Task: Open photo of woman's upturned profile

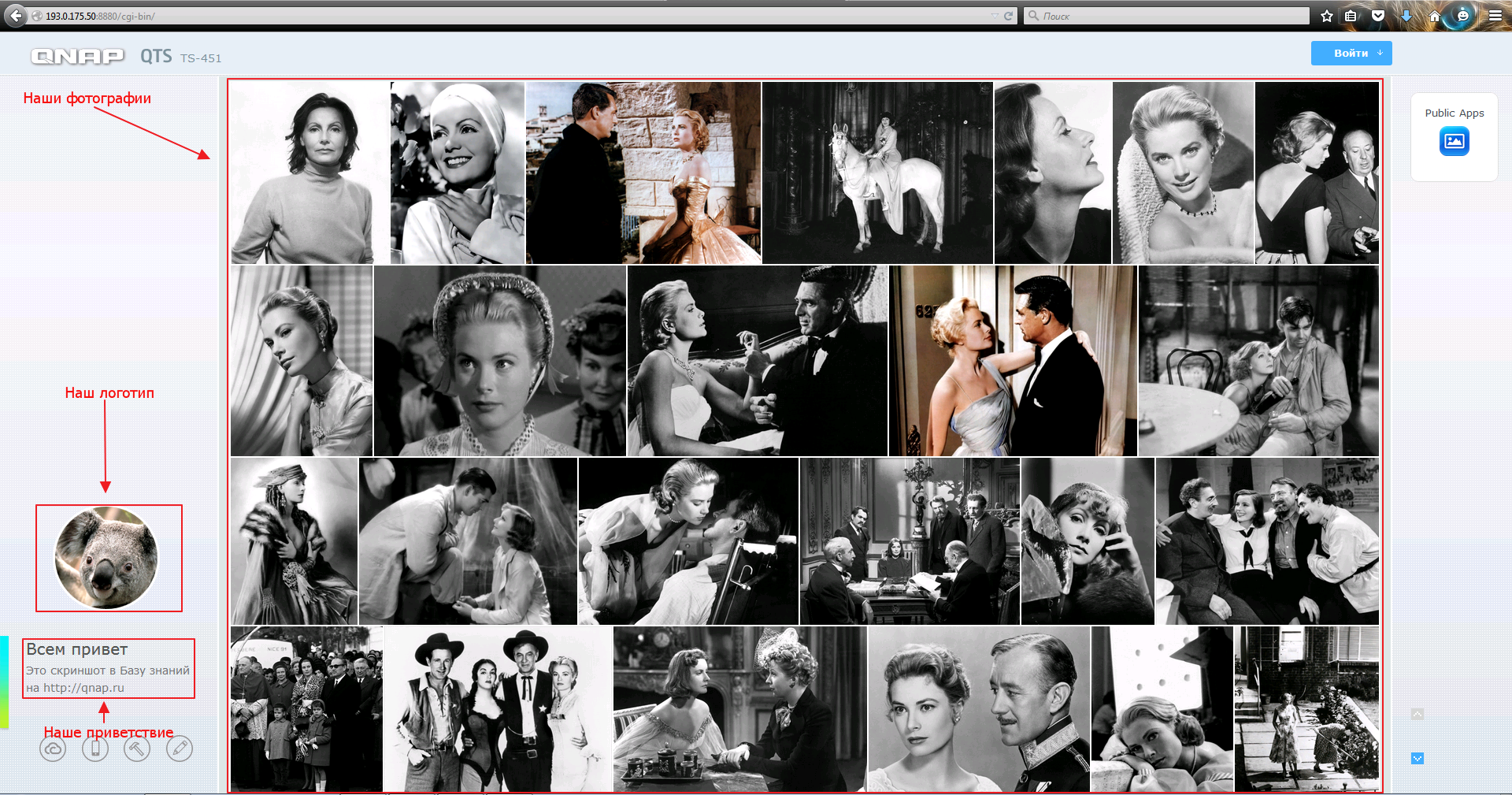Action: click(1053, 173)
